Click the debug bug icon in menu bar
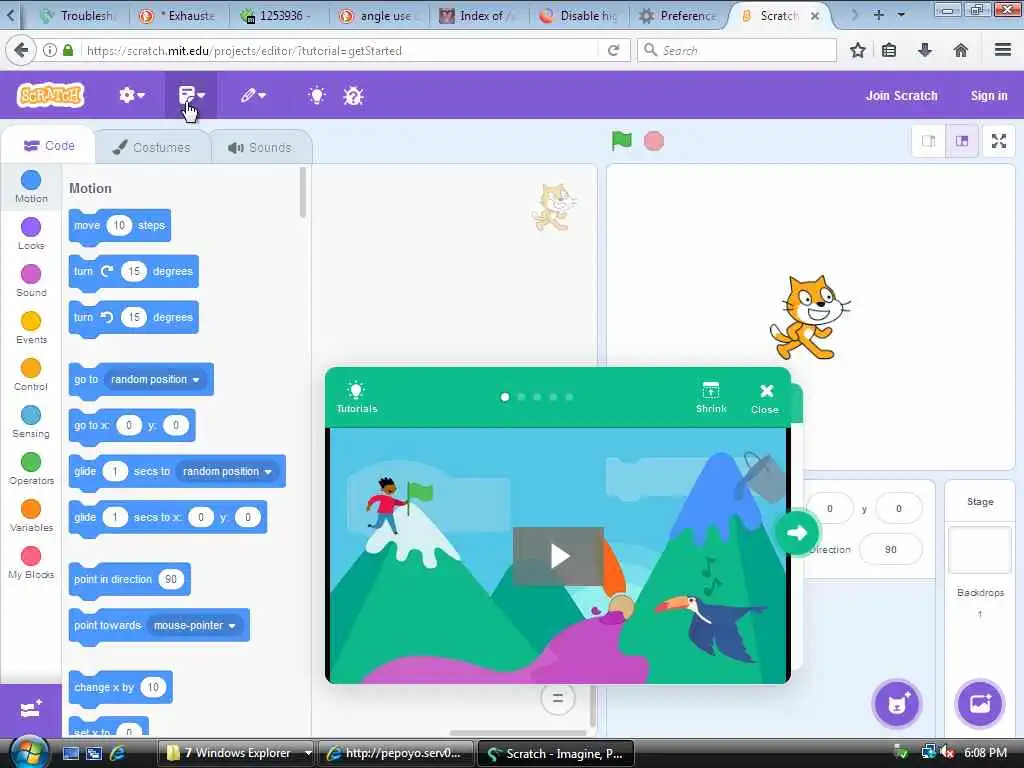This screenshot has width=1024, height=768. coord(353,96)
